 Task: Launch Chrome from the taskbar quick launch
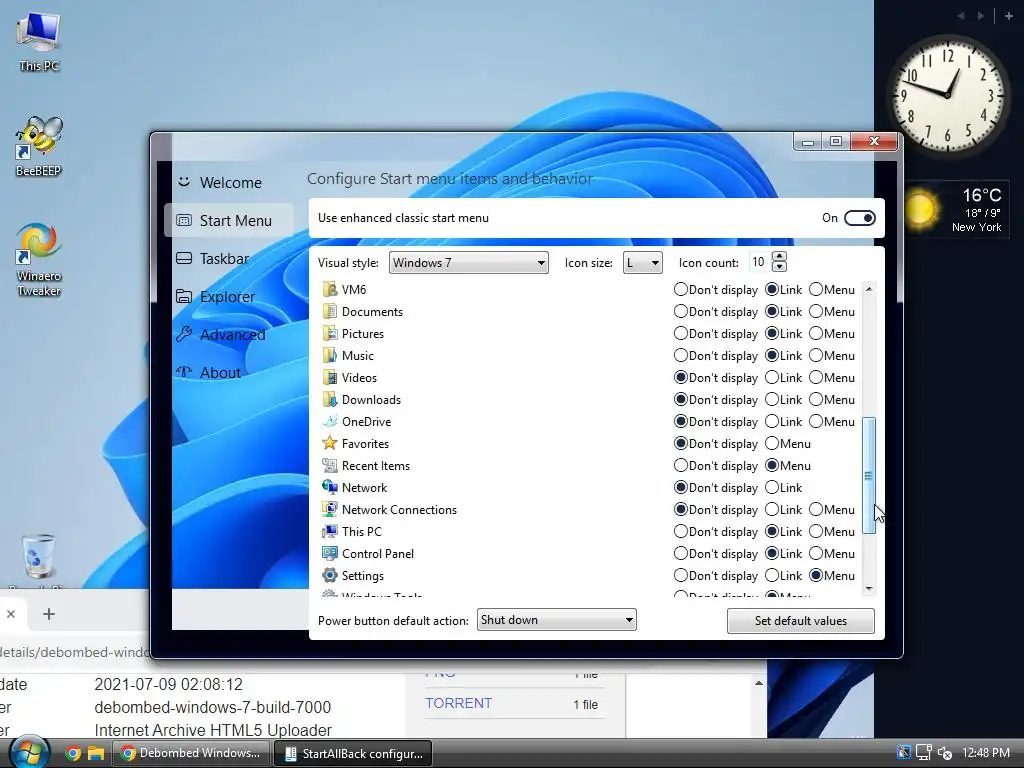pyautogui.click(x=73, y=754)
